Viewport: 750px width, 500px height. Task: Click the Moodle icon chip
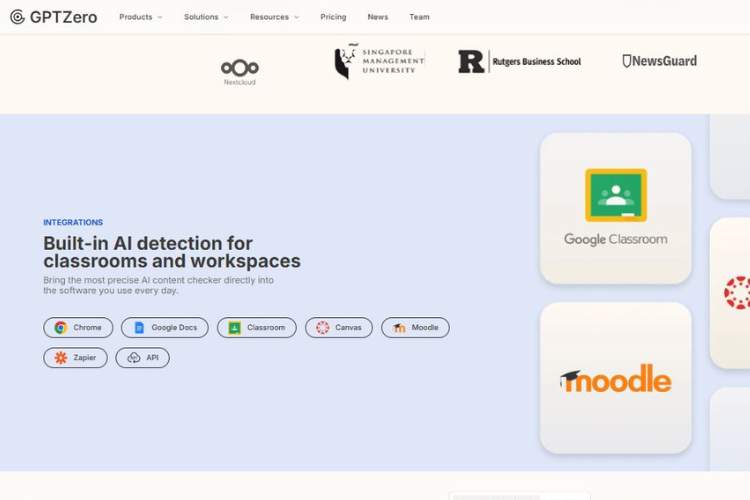(399, 328)
